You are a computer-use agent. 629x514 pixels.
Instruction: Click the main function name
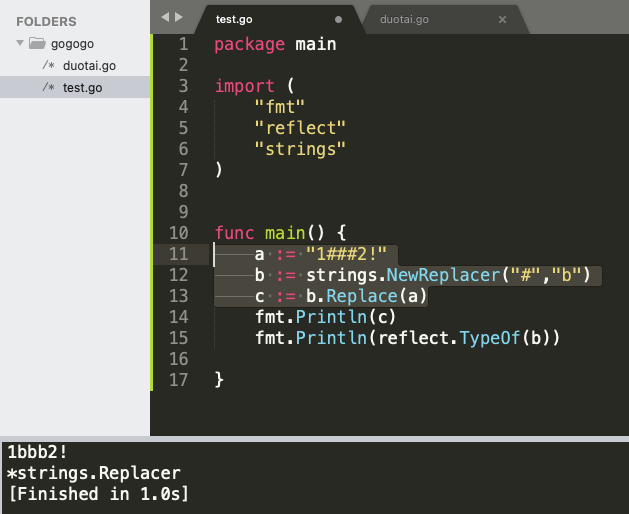pos(285,233)
